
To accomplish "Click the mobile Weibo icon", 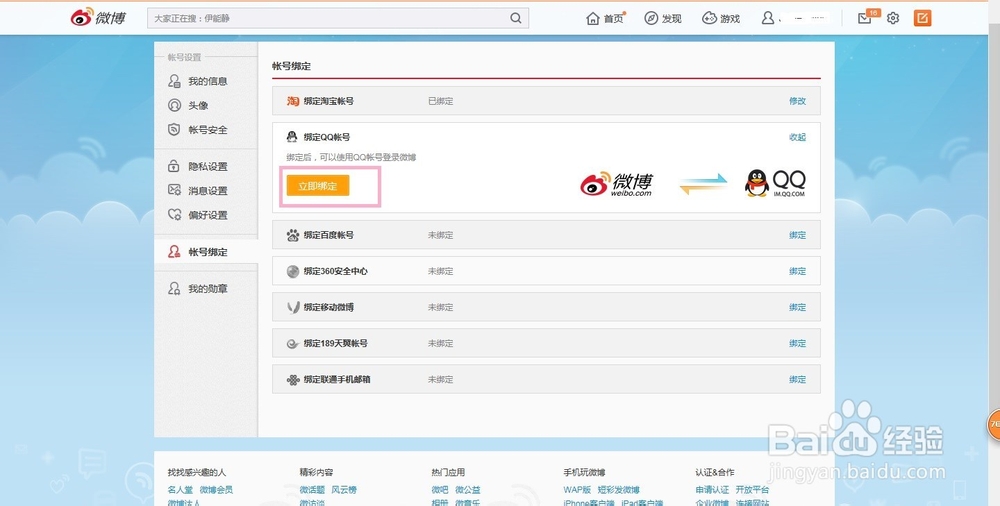I will 293,307.
